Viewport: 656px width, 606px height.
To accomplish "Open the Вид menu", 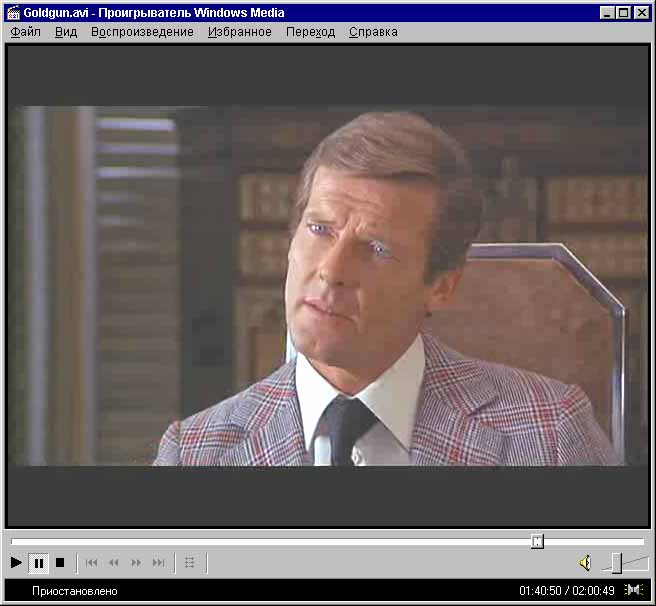I will pyautogui.click(x=66, y=32).
